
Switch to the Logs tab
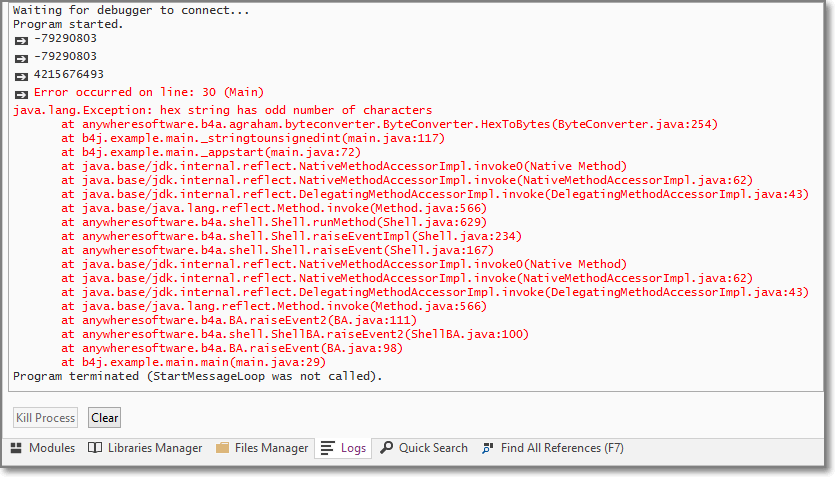point(343,448)
